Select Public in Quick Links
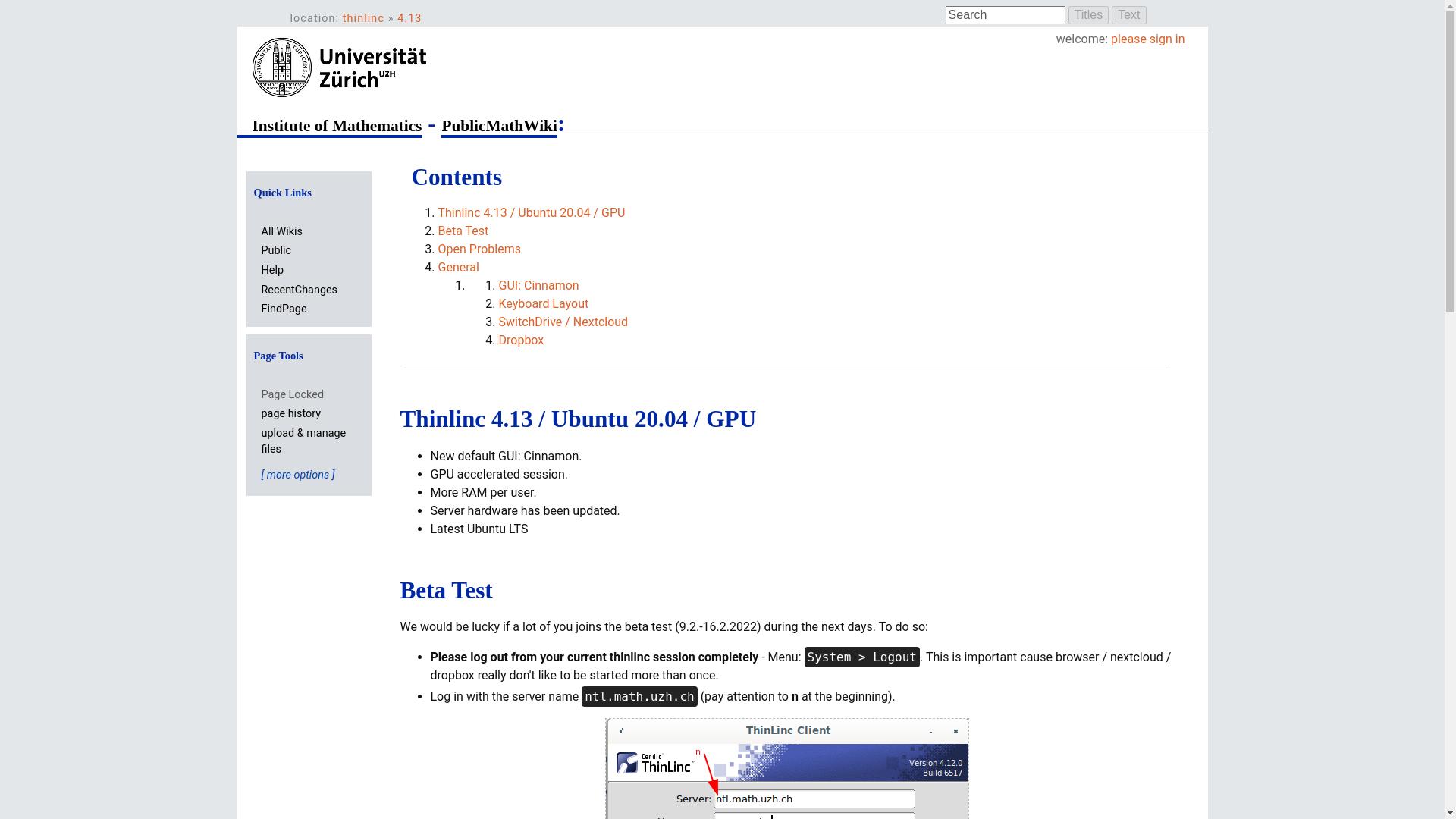The height and width of the screenshot is (819, 1456). point(276,250)
